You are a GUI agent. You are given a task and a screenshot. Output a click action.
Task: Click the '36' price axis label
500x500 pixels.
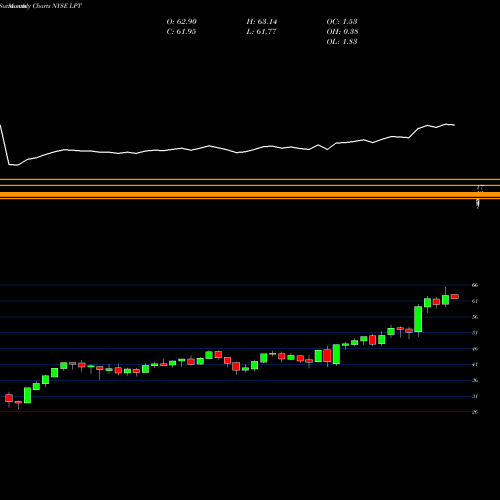tap(475, 380)
